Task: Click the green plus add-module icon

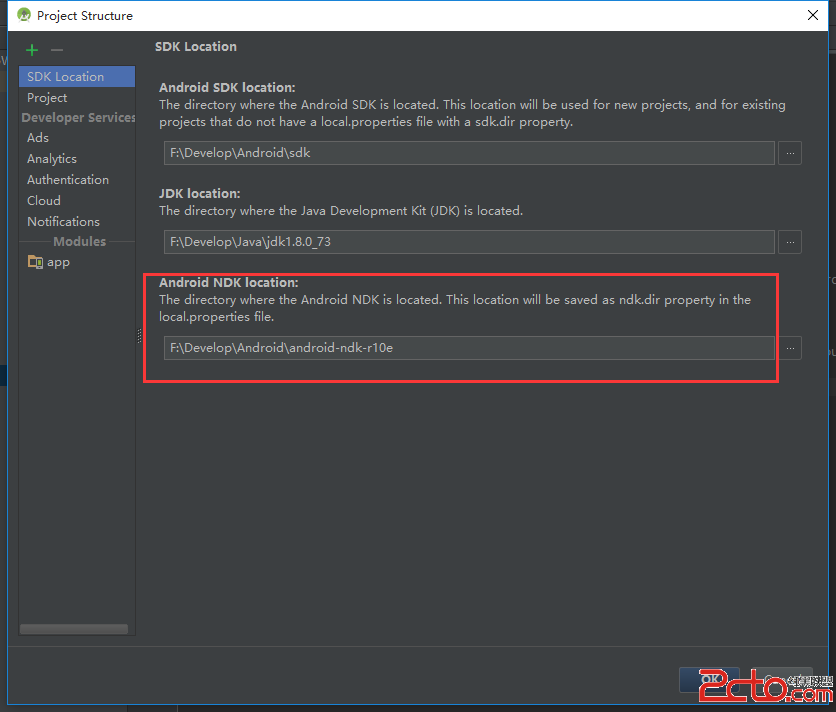Action: (x=32, y=50)
